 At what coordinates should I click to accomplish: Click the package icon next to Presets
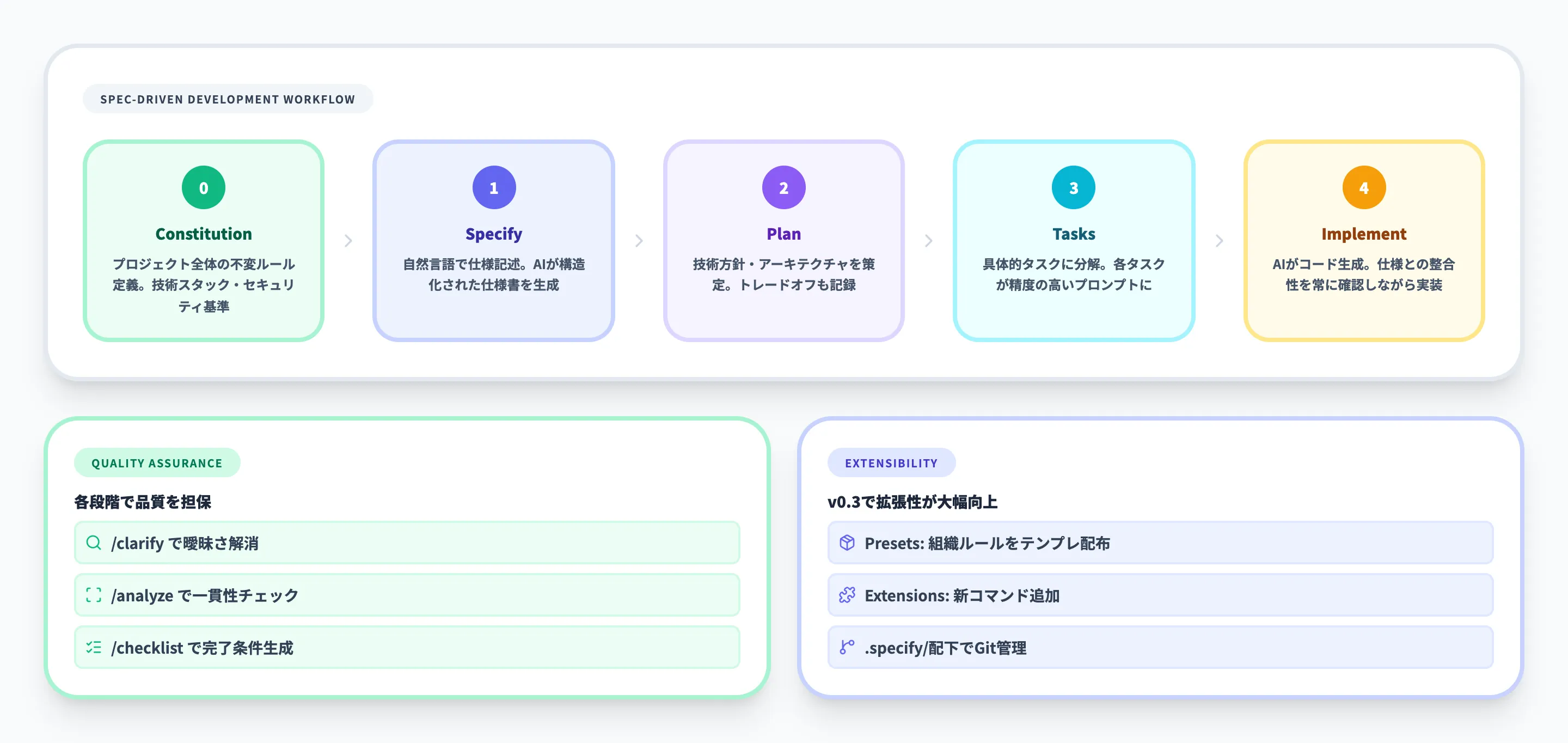click(847, 543)
